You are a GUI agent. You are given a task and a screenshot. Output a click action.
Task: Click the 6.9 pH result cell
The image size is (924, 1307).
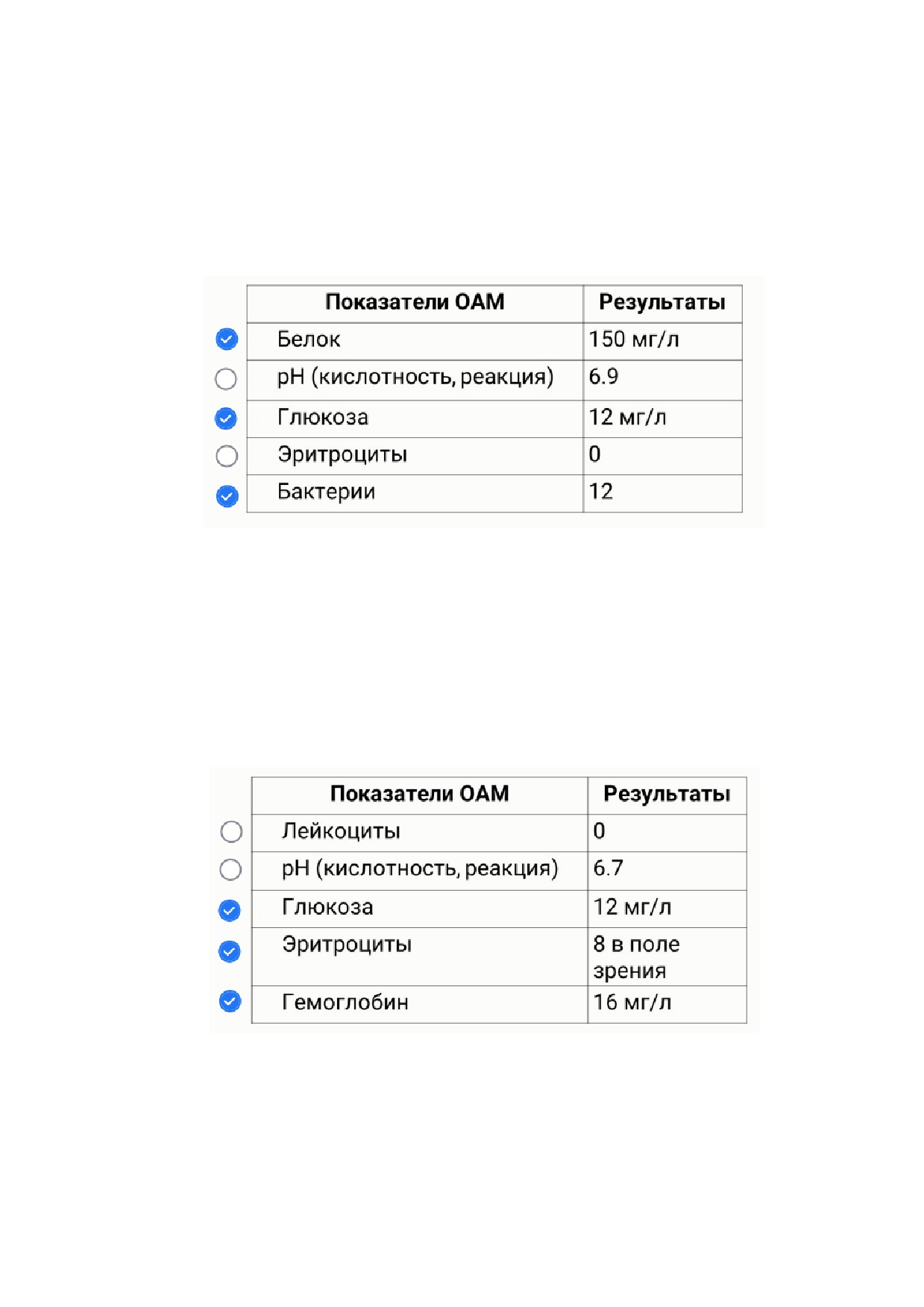(x=662, y=380)
